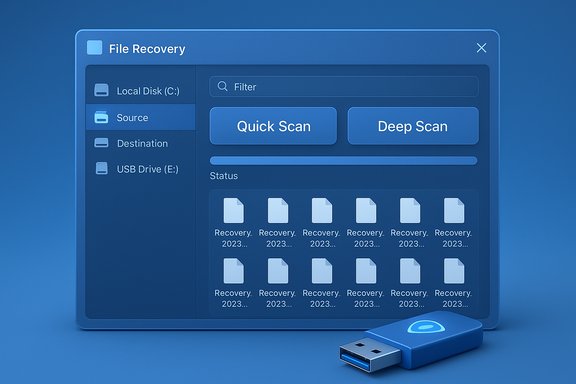Close the File Recovery window
The image size is (576, 384).
click(481, 48)
